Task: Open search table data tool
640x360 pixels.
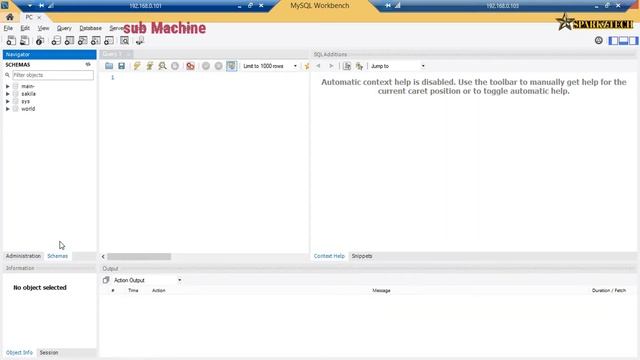Action: pos(124,40)
